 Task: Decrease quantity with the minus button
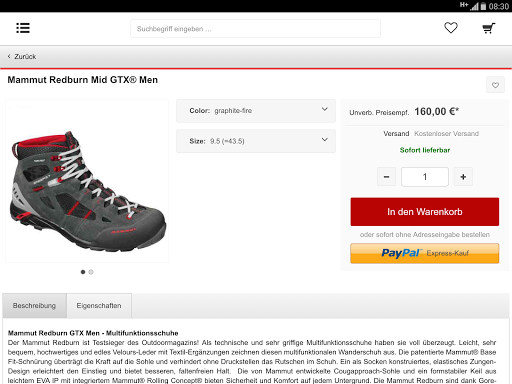[386, 177]
